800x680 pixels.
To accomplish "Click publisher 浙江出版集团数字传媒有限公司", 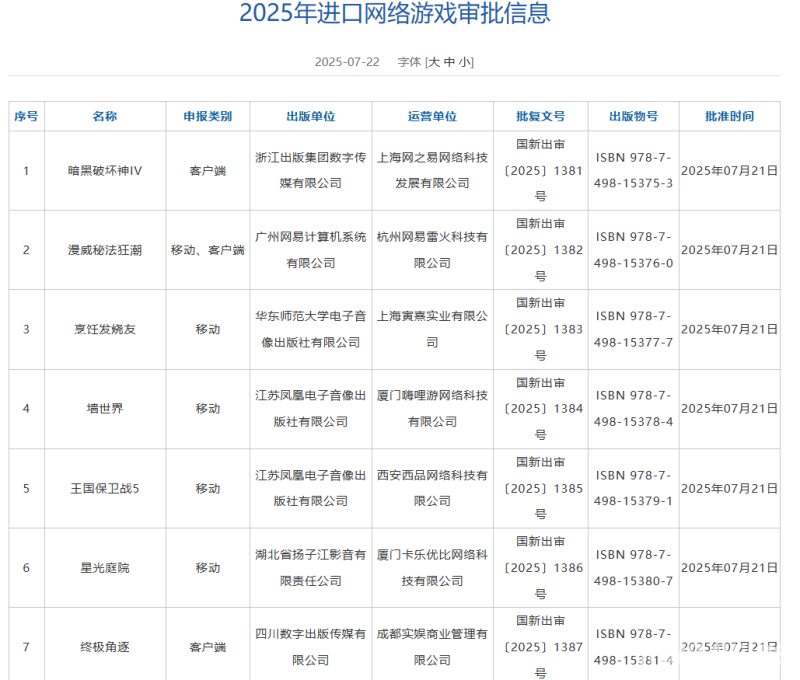I will point(311,171).
